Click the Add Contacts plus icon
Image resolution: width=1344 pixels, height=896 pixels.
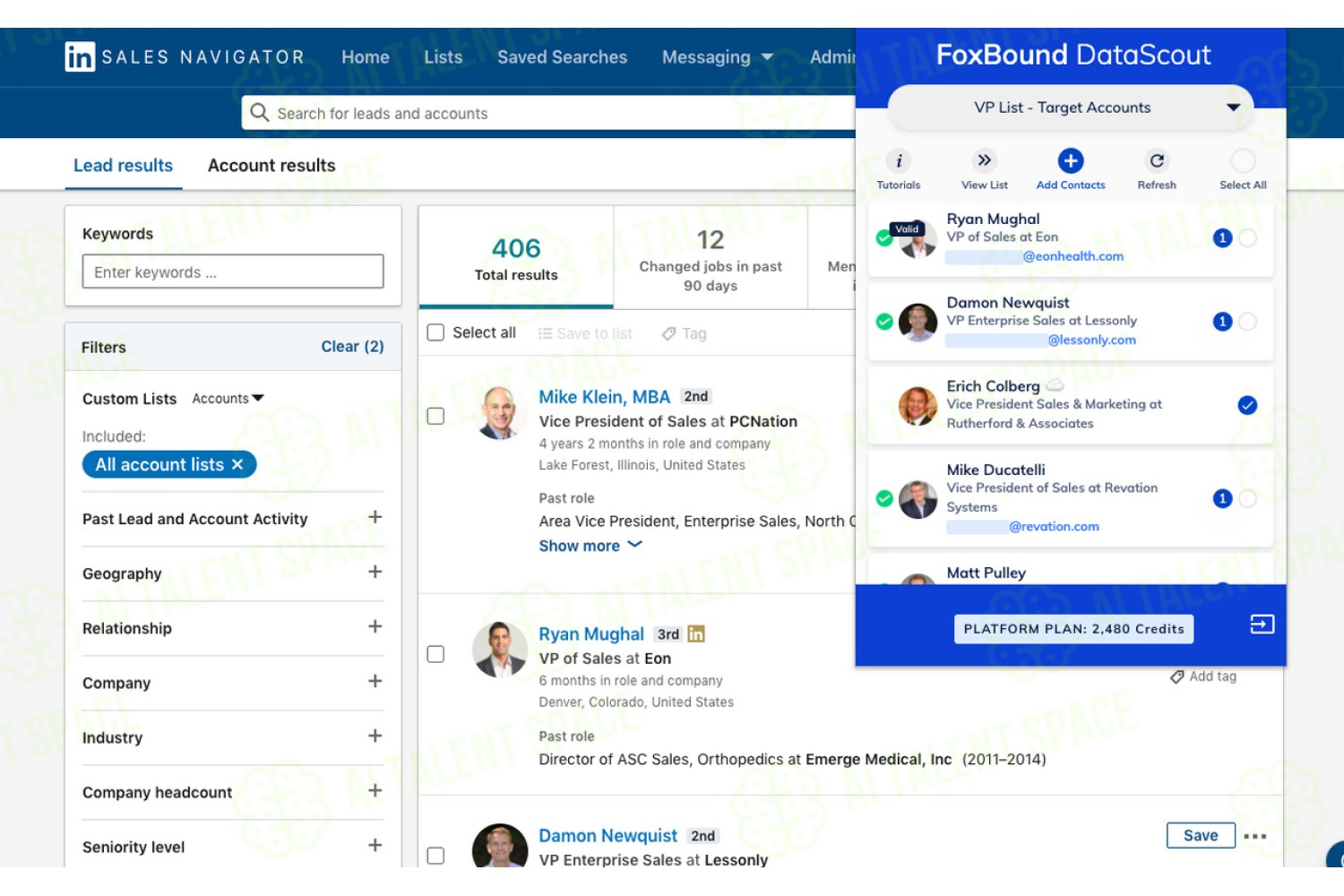click(1070, 160)
